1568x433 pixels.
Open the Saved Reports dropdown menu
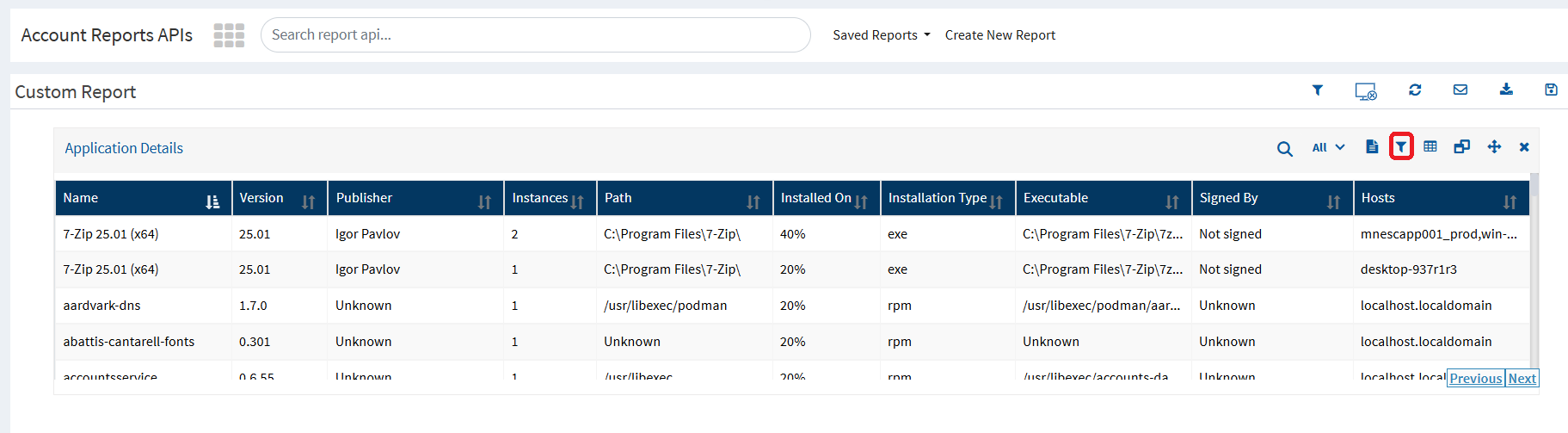[x=881, y=35]
